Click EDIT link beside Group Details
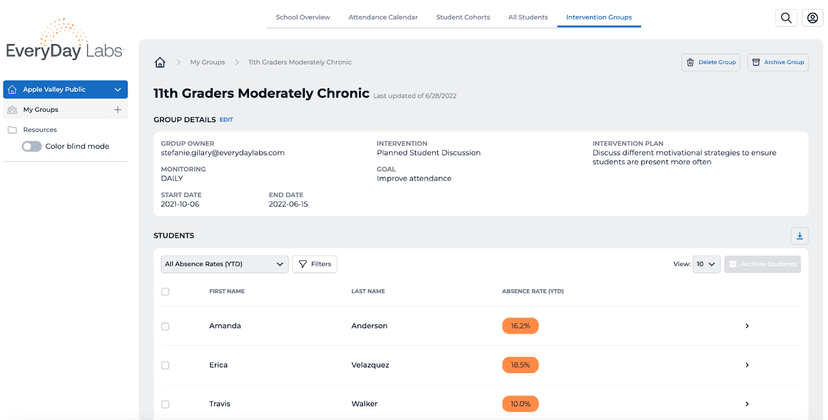 226,120
